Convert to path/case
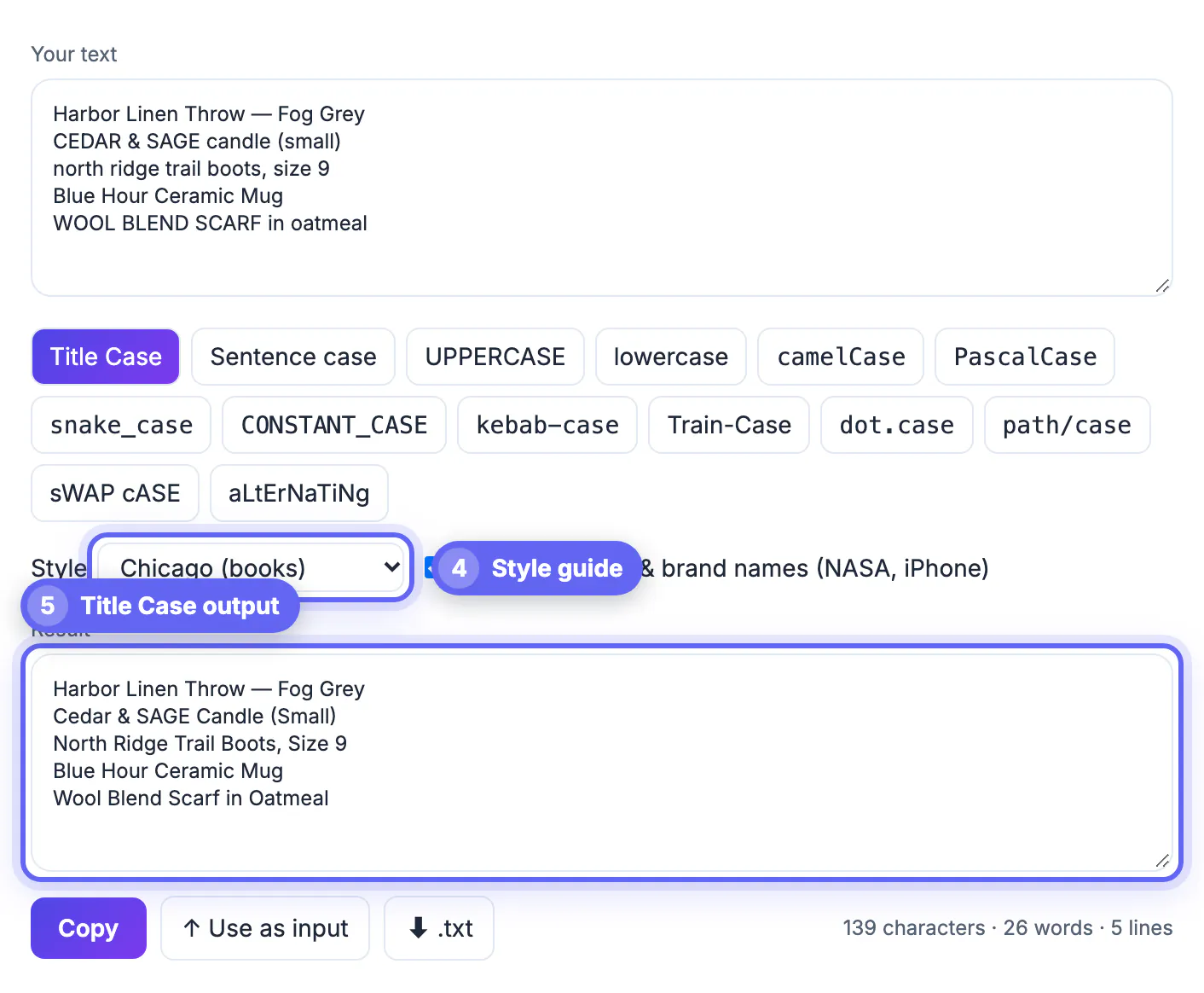 [x=1067, y=425]
